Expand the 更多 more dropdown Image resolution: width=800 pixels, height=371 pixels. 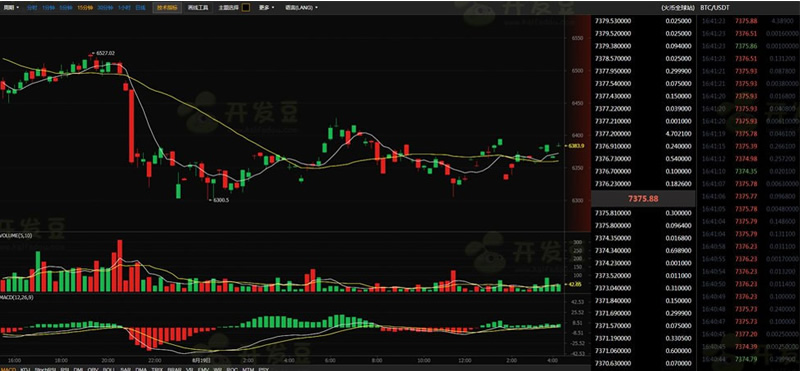266,8
